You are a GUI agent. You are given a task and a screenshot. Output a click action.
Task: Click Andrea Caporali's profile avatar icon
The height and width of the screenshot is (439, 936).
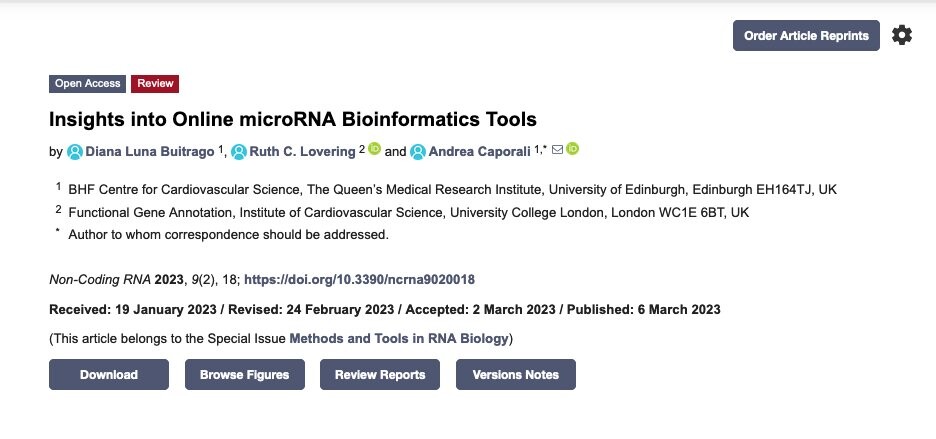(418, 152)
